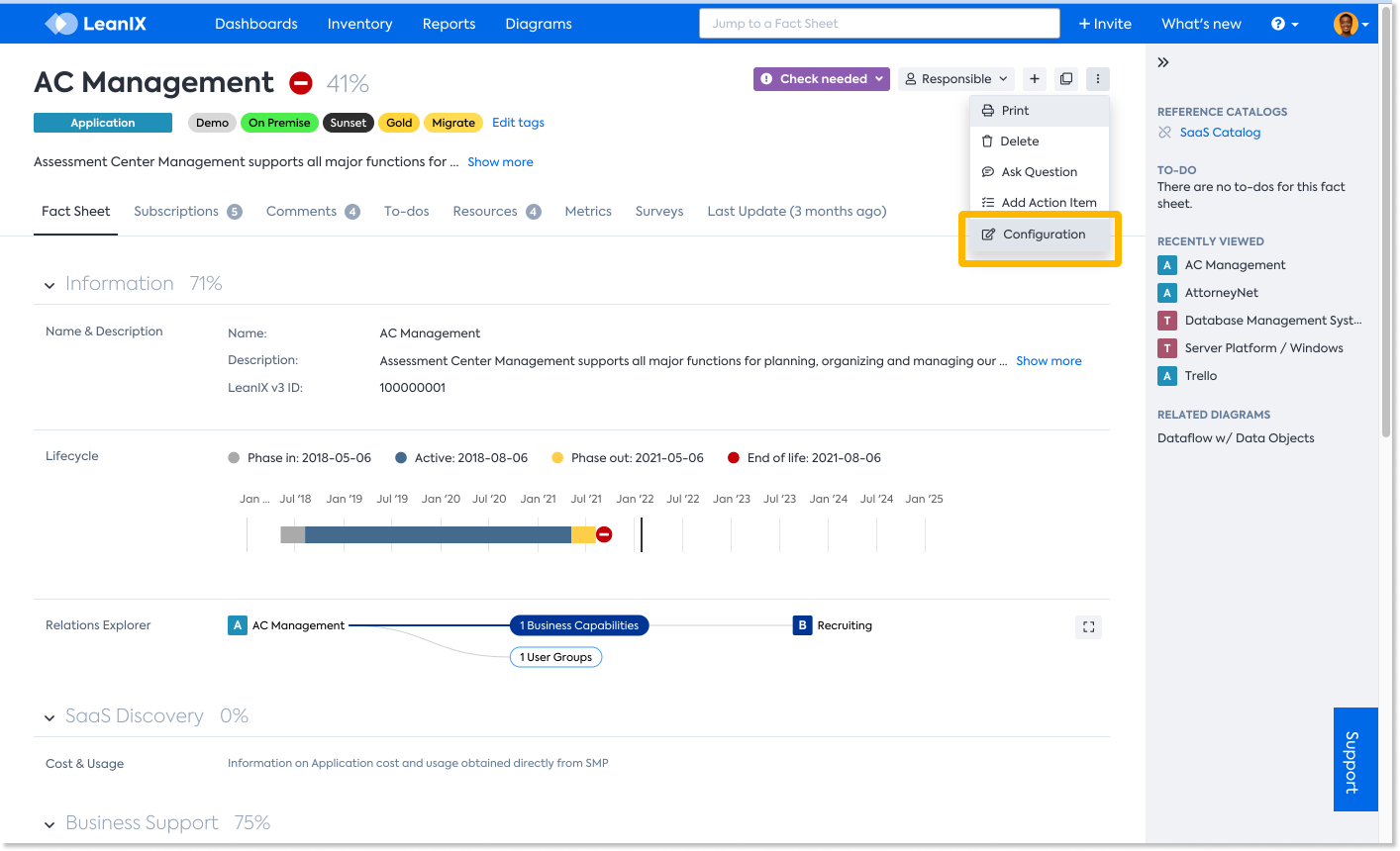Click the LeanIX logo
This screenshot has height=851, width=1400.
tap(95, 24)
